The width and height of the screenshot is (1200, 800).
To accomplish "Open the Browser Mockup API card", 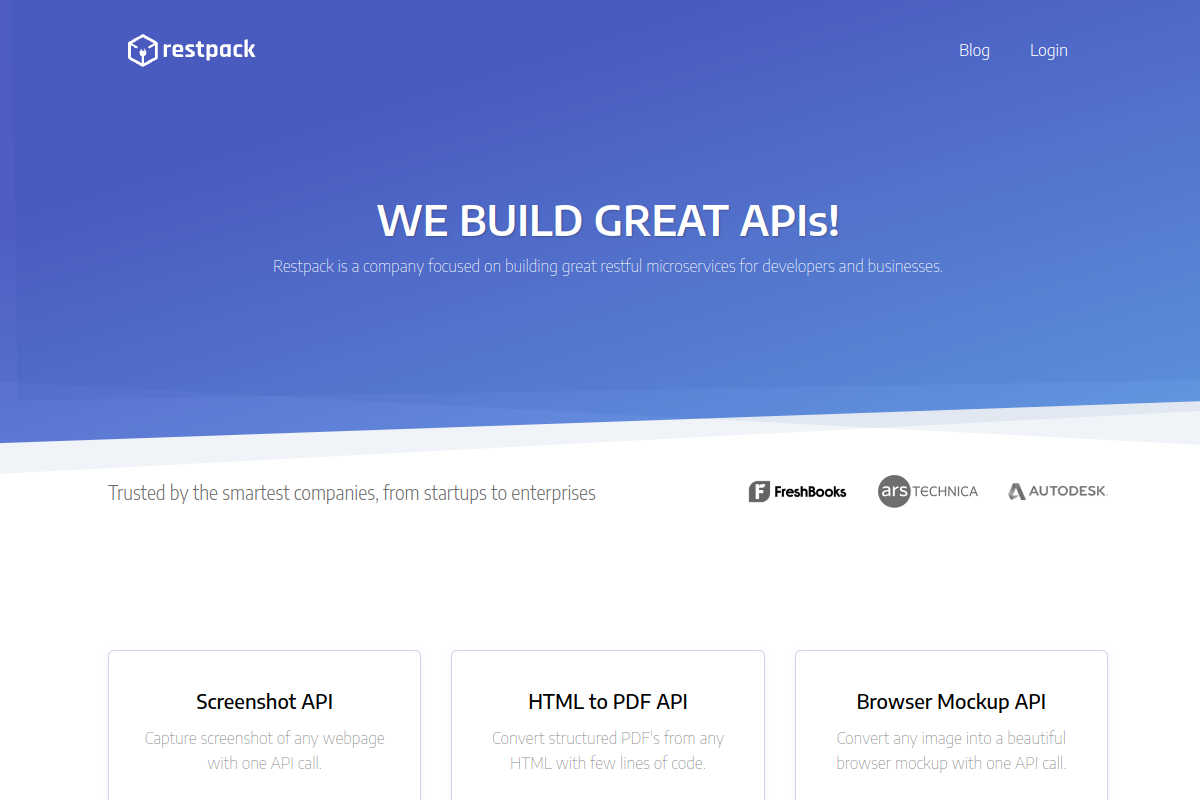I will (x=951, y=725).
